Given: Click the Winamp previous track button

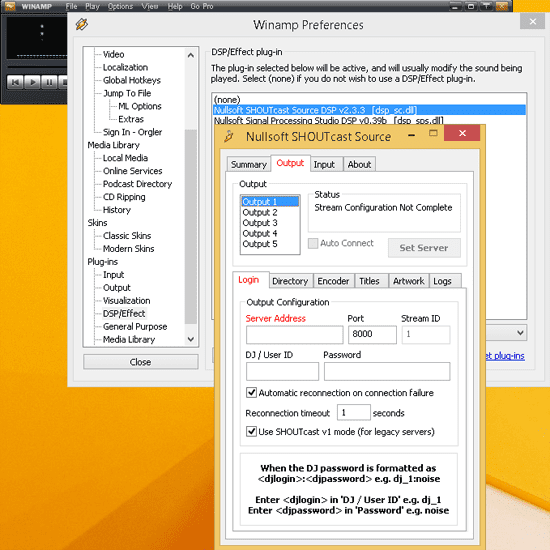Looking at the screenshot, I should [x=15, y=82].
